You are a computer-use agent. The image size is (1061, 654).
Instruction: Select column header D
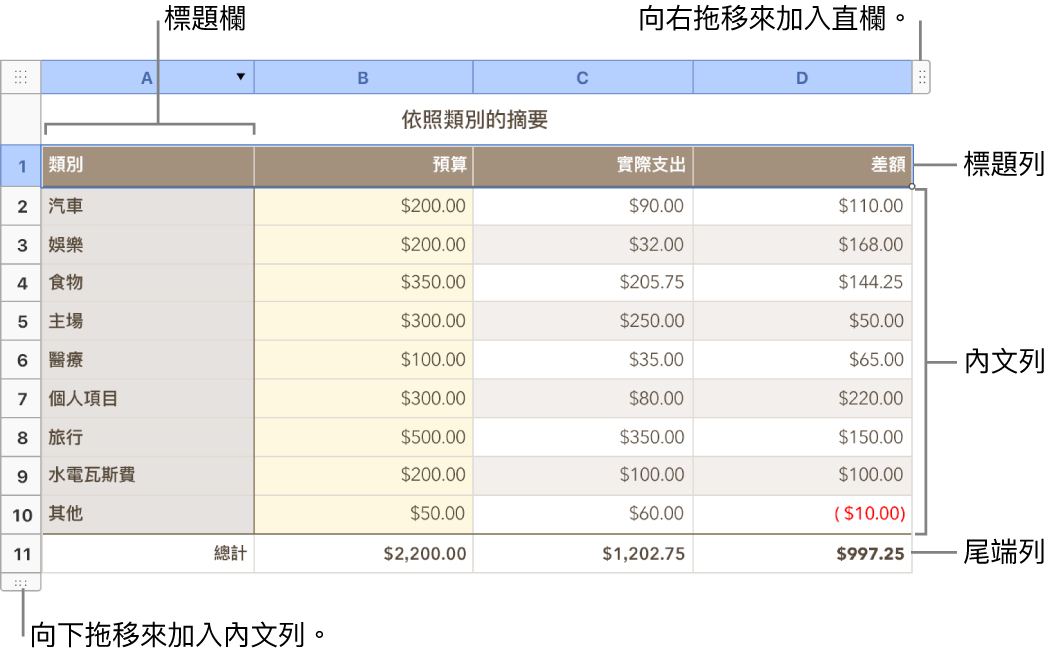801,76
